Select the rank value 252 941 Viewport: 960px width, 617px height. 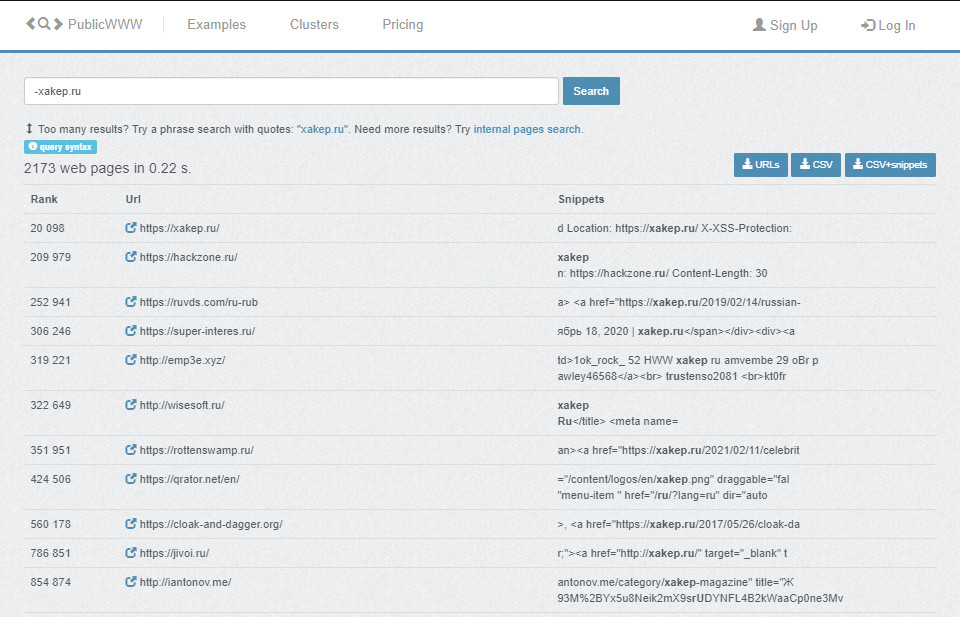coord(50,302)
